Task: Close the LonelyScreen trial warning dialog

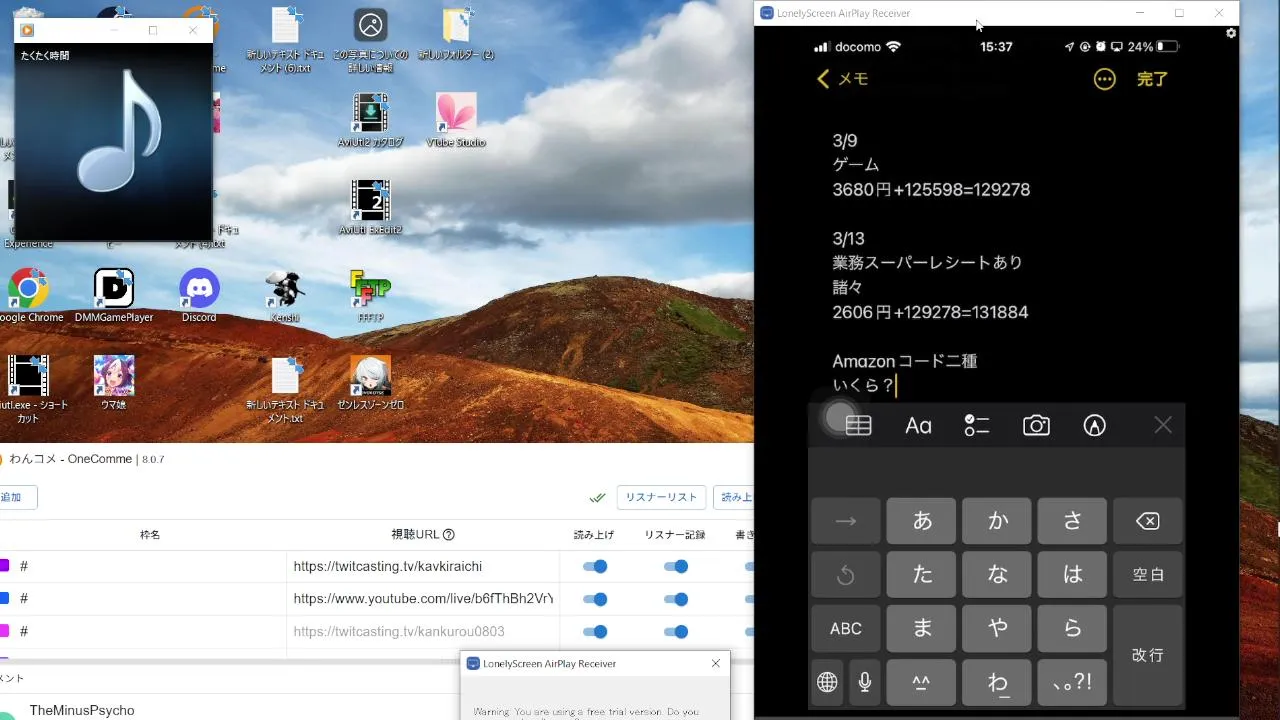Action: [x=715, y=664]
